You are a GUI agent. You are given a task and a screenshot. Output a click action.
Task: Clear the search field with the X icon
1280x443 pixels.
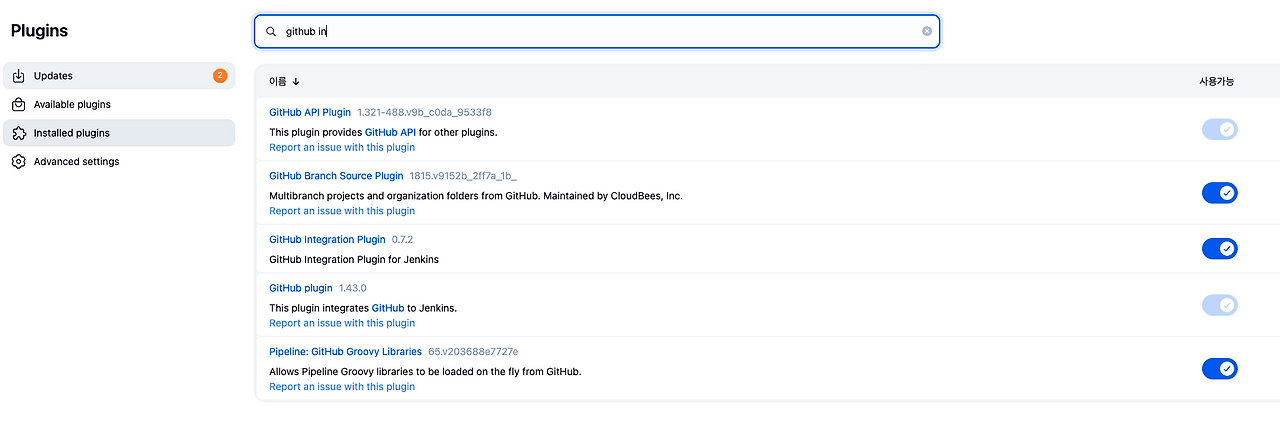(927, 31)
